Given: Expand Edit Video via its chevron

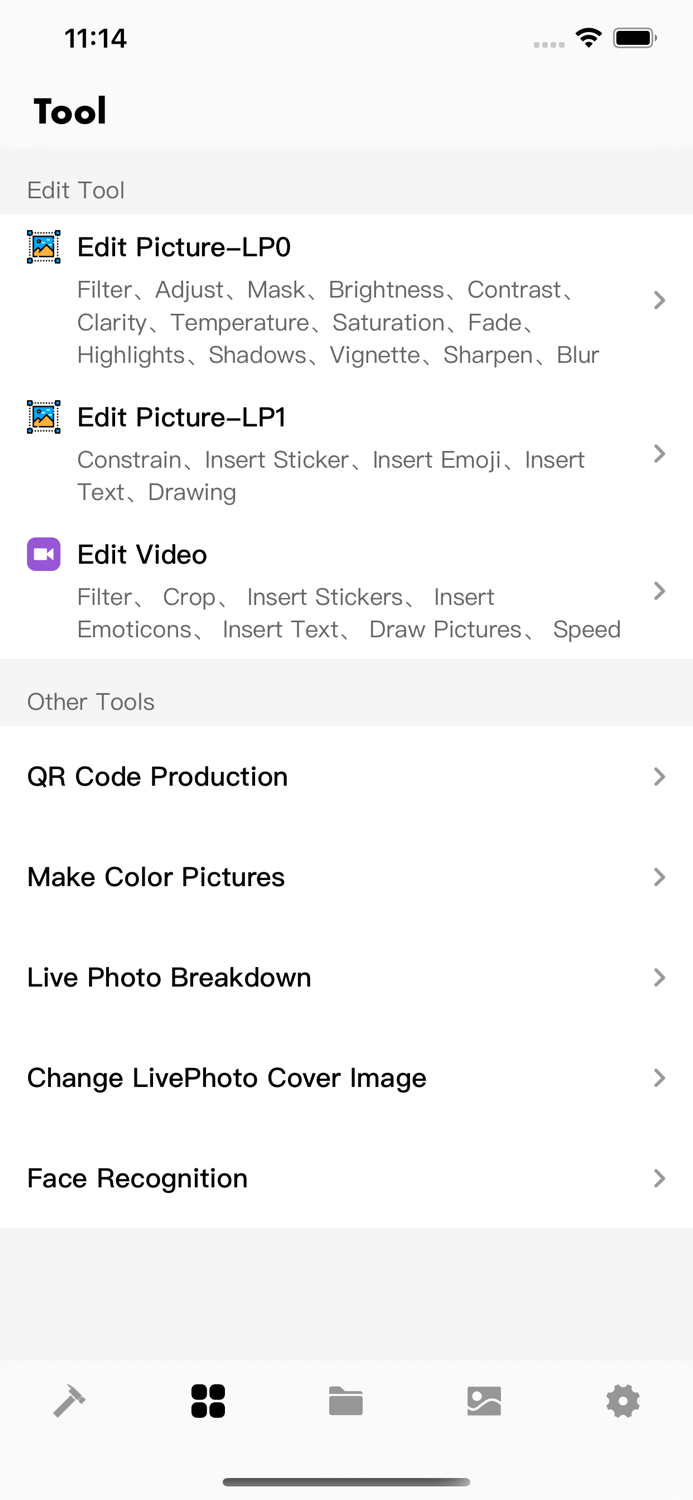Looking at the screenshot, I should (x=660, y=591).
